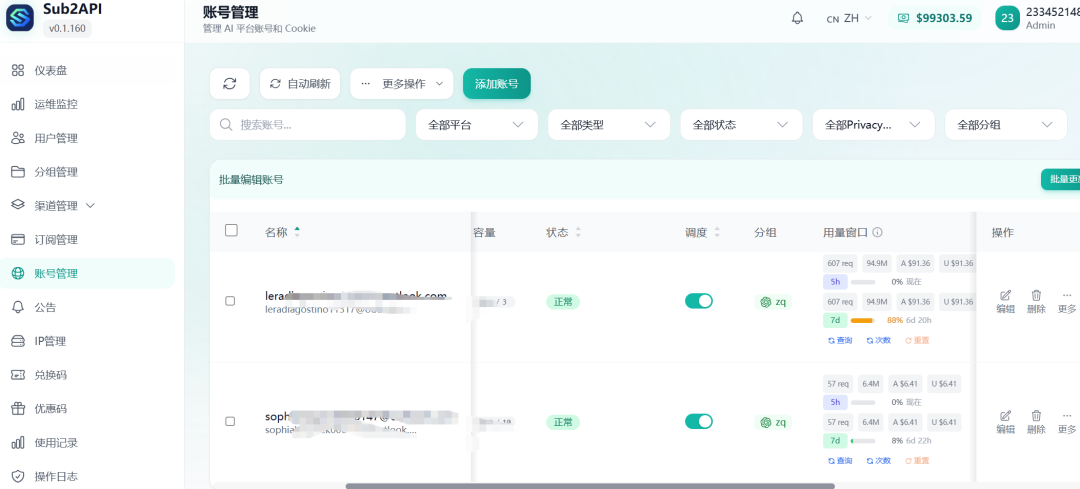Click the IP管理 sidebar icon
Image resolution: width=1080 pixels, height=489 pixels.
coord(18,341)
